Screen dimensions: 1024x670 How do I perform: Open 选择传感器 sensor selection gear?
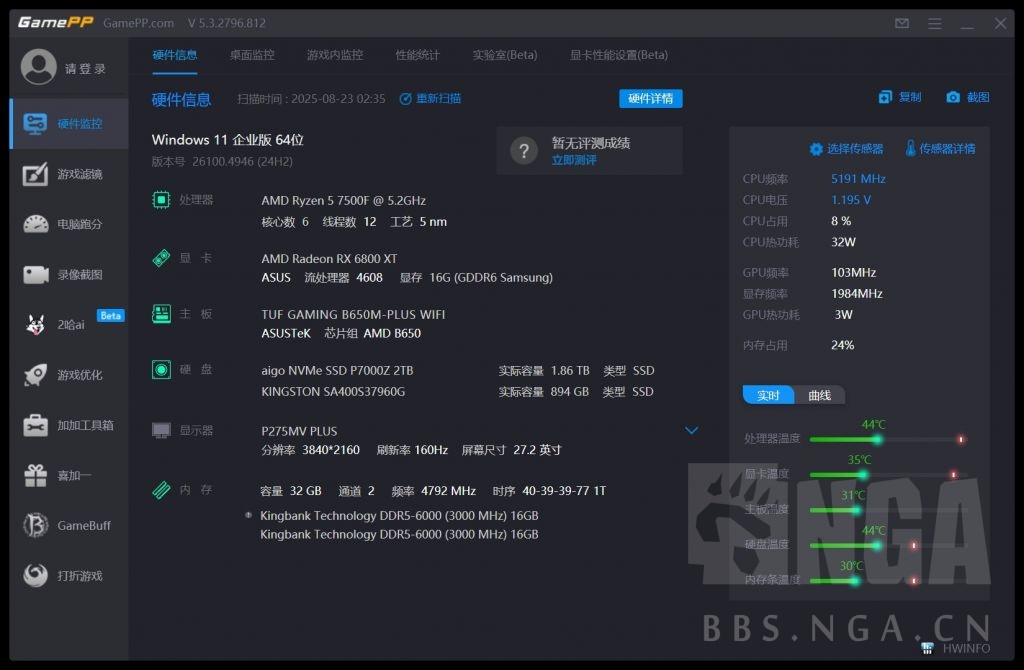click(x=816, y=147)
